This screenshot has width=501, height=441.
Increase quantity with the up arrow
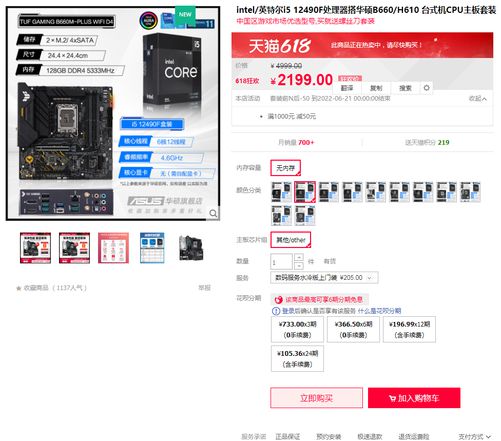tap(299, 257)
